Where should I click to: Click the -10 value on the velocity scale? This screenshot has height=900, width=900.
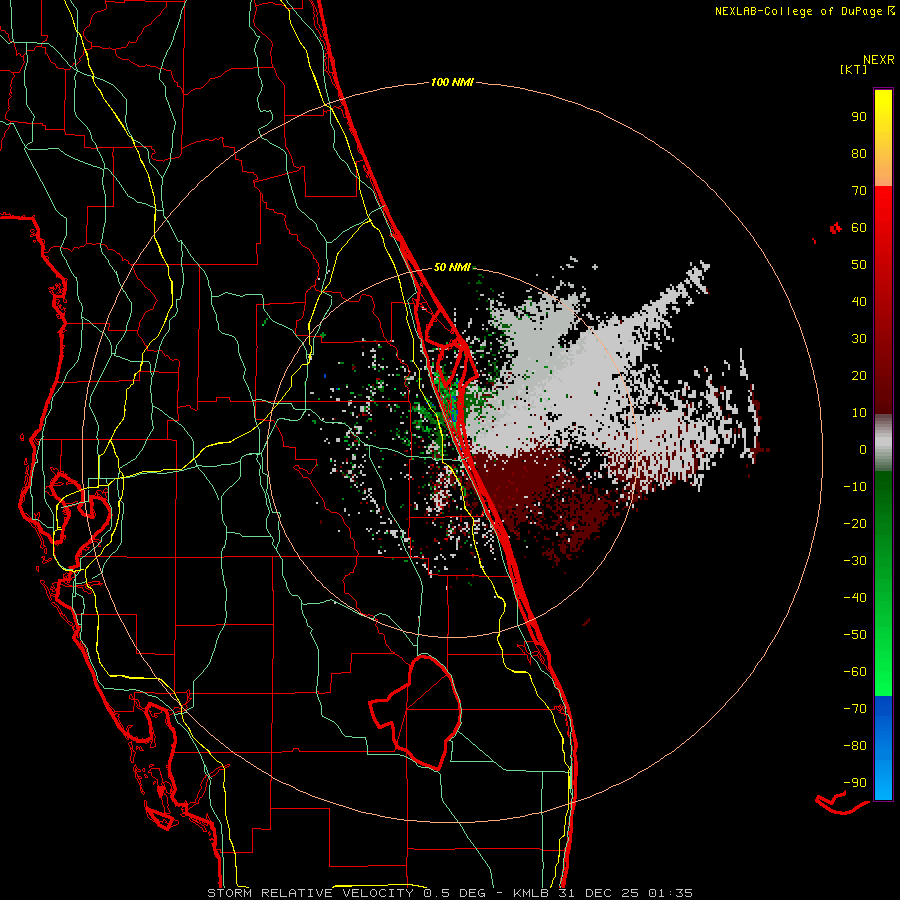(855, 487)
